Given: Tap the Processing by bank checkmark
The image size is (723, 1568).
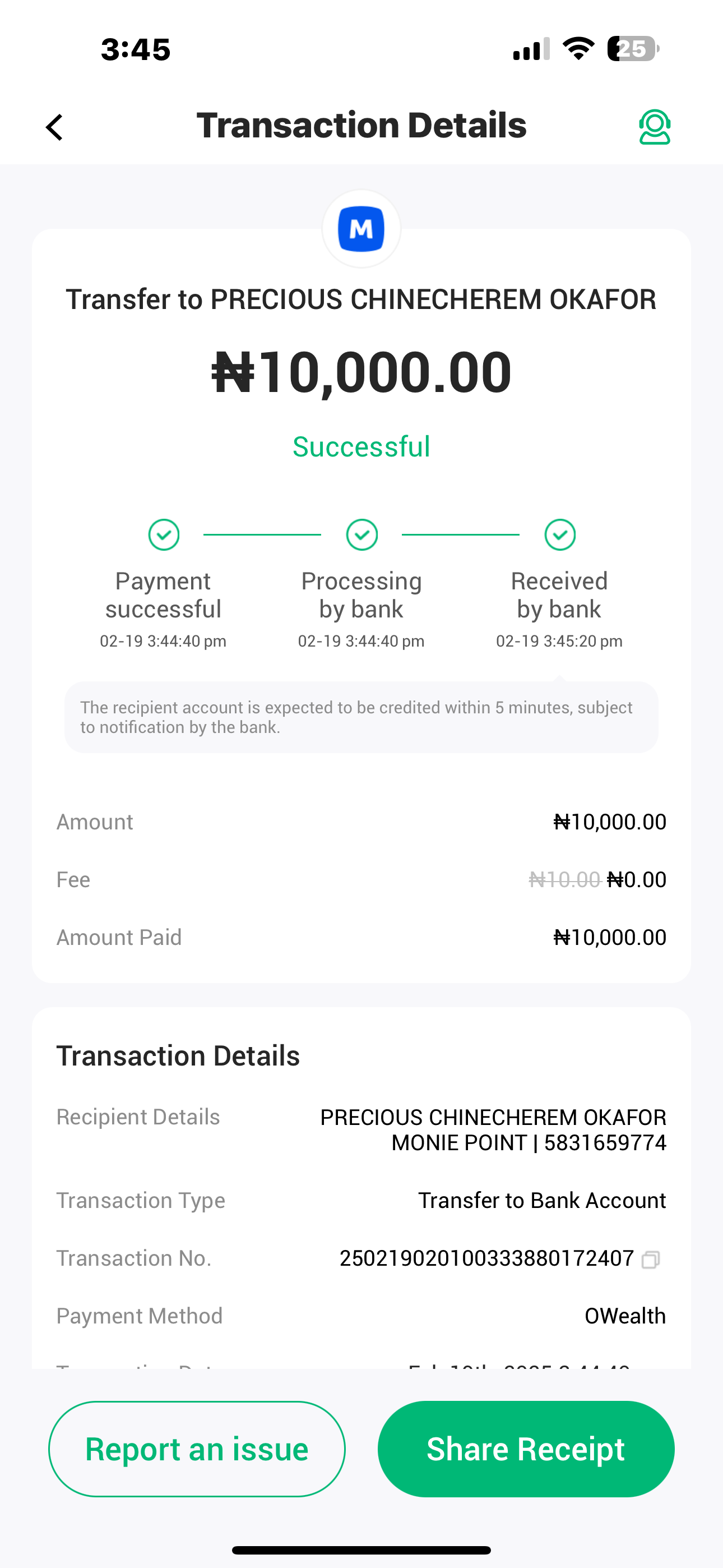Looking at the screenshot, I should click(x=362, y=534).
